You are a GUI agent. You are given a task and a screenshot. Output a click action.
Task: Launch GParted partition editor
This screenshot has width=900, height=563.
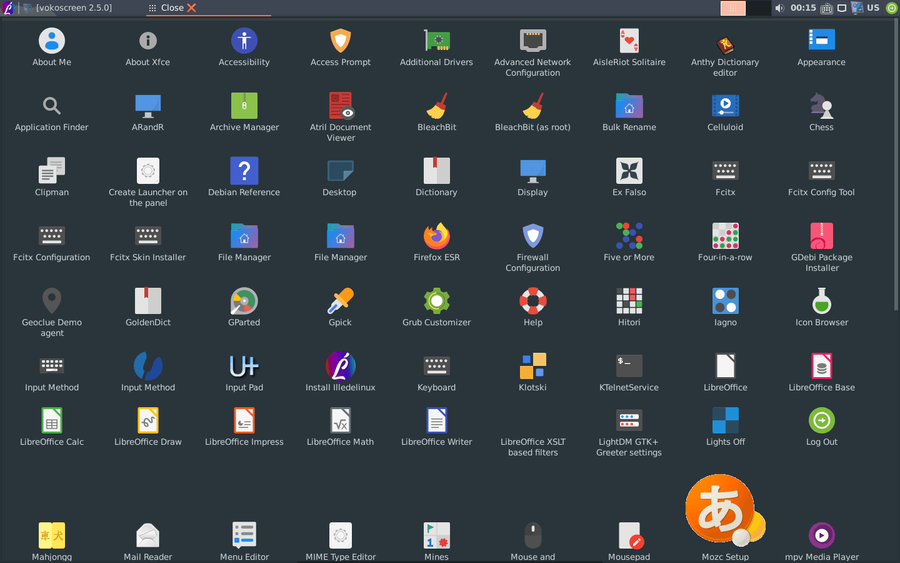tap(244, 307)
